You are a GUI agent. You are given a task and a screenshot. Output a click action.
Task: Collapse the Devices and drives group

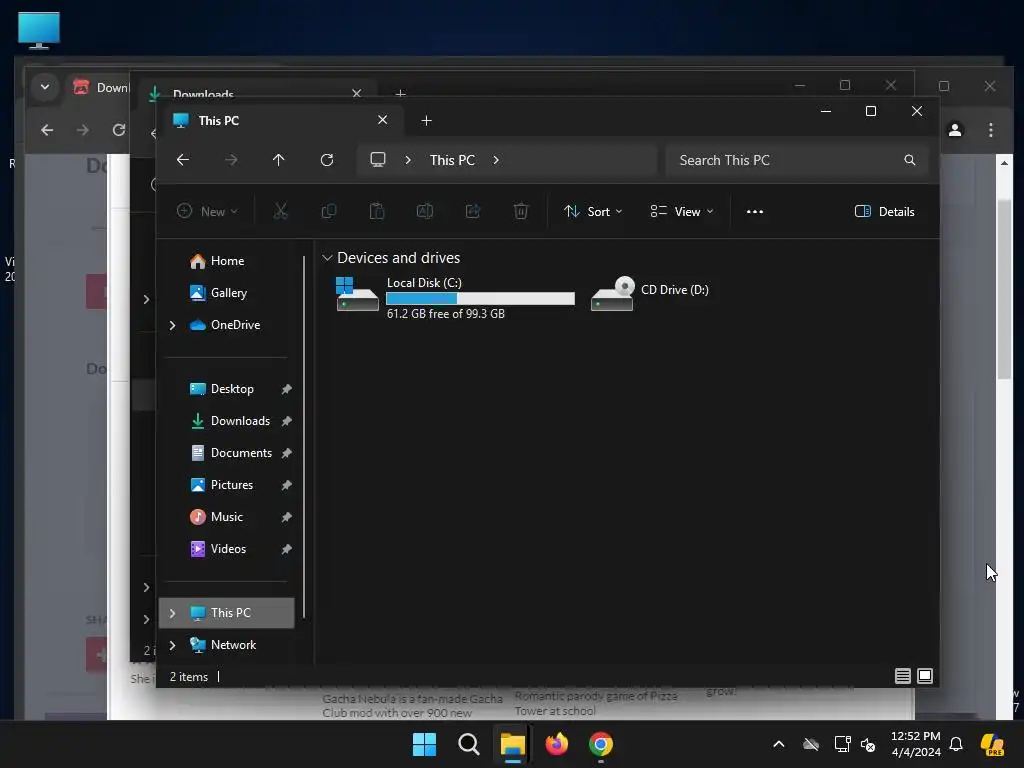click(327, 258)
